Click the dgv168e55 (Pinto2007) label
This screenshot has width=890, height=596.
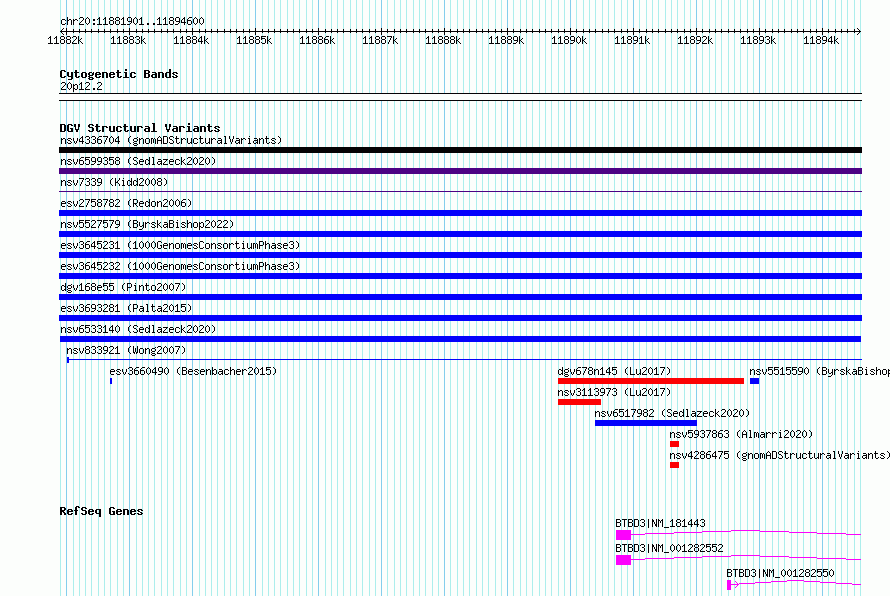pos(123,287)
